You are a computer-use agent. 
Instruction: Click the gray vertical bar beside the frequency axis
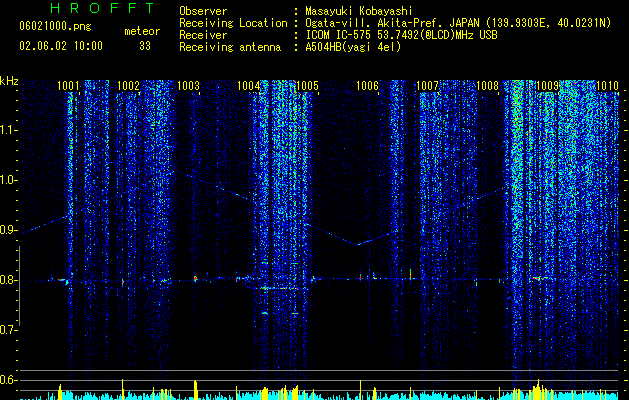click(19, 286)
